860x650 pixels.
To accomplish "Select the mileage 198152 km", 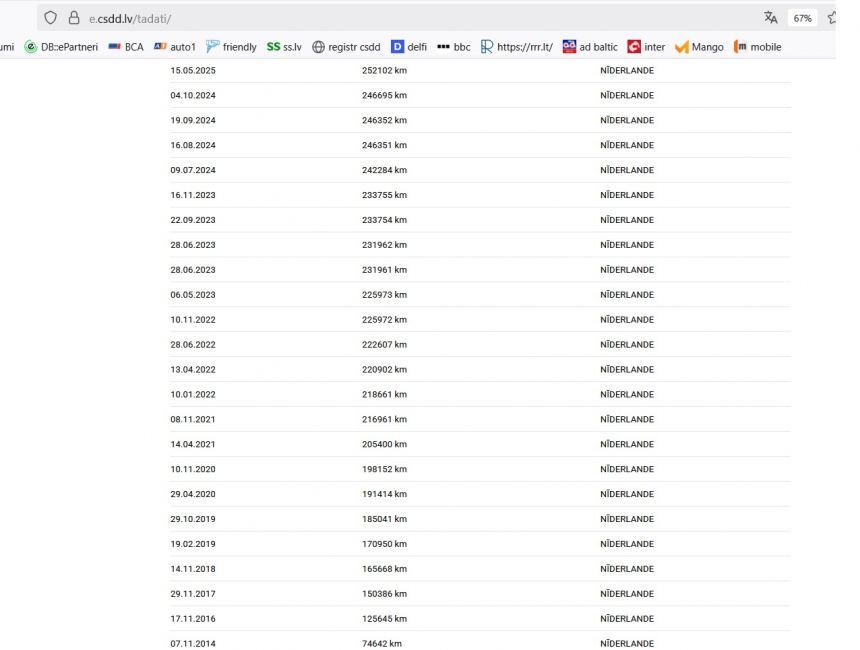I will point(384,470).
